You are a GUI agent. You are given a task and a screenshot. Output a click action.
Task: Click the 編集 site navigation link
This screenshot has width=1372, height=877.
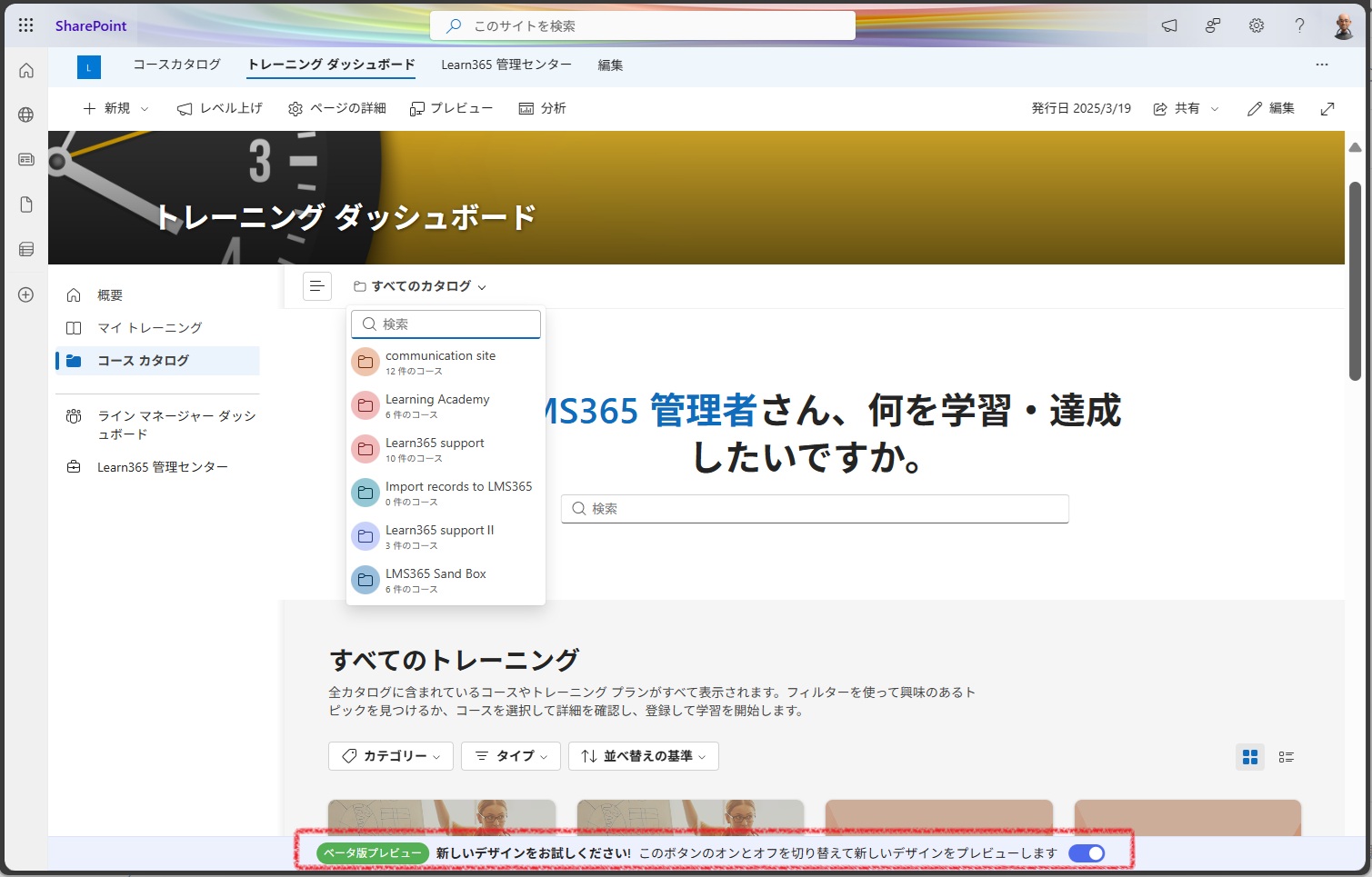[x=610, y=65]
